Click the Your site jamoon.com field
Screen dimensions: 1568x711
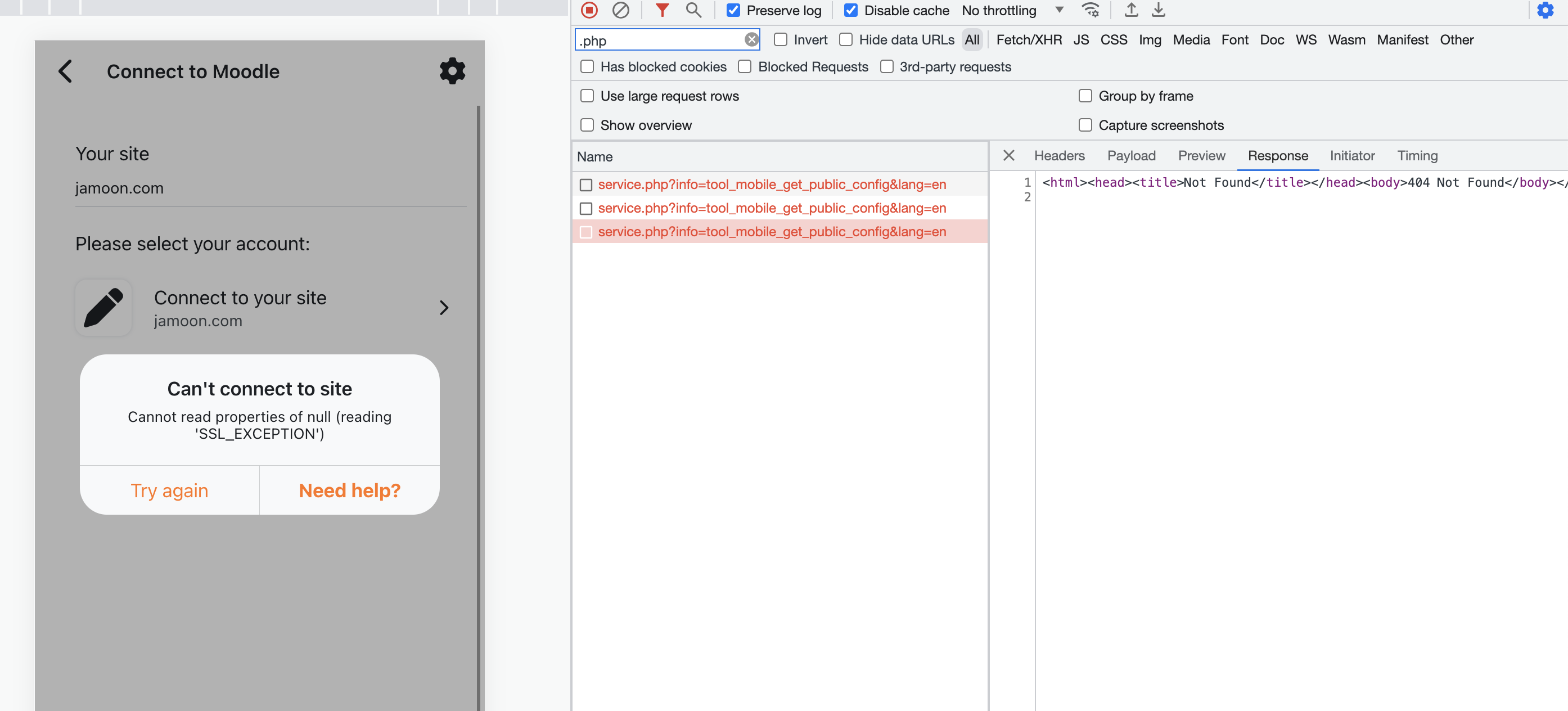point(271,188)
